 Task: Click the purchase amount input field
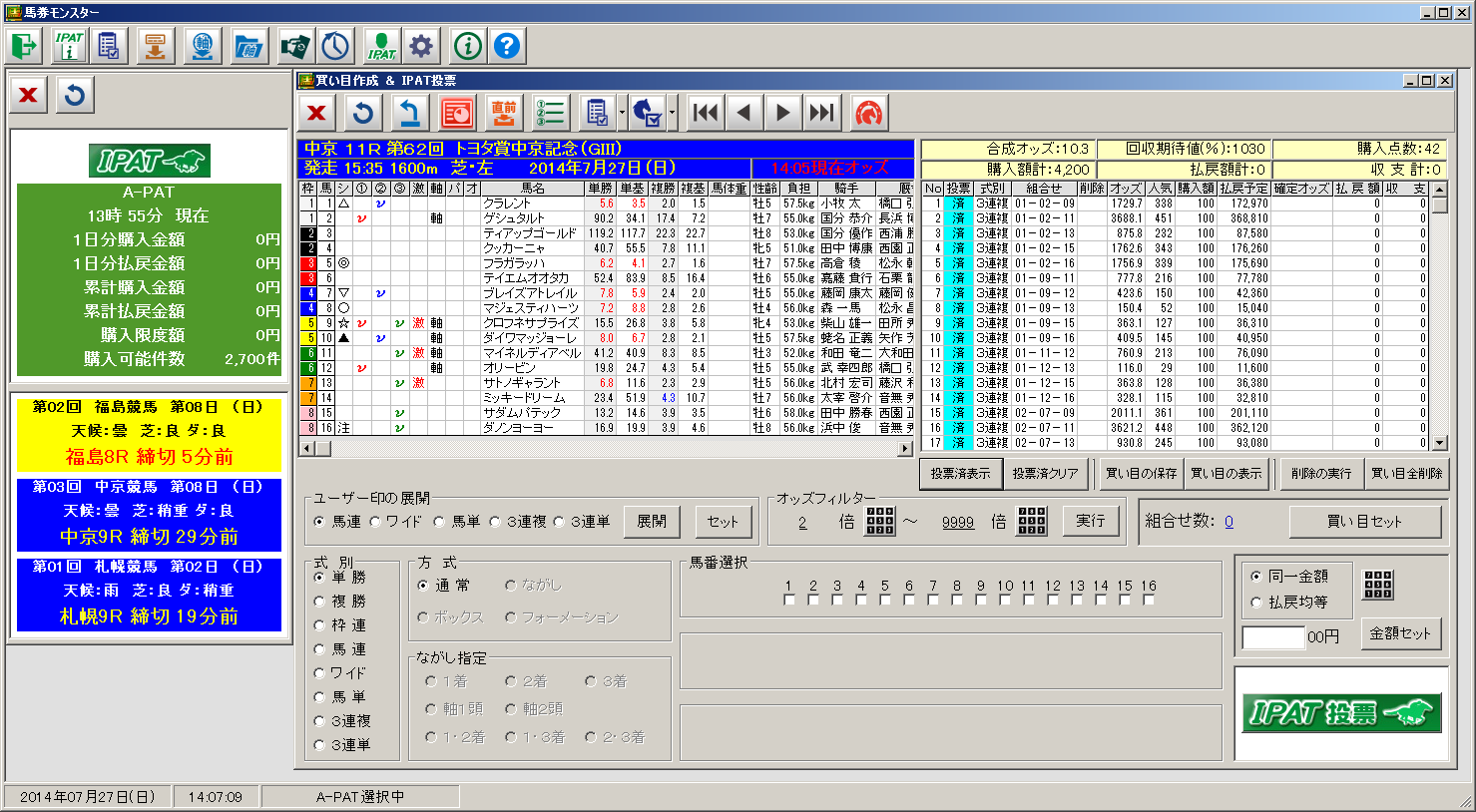tap(1272, 636)
